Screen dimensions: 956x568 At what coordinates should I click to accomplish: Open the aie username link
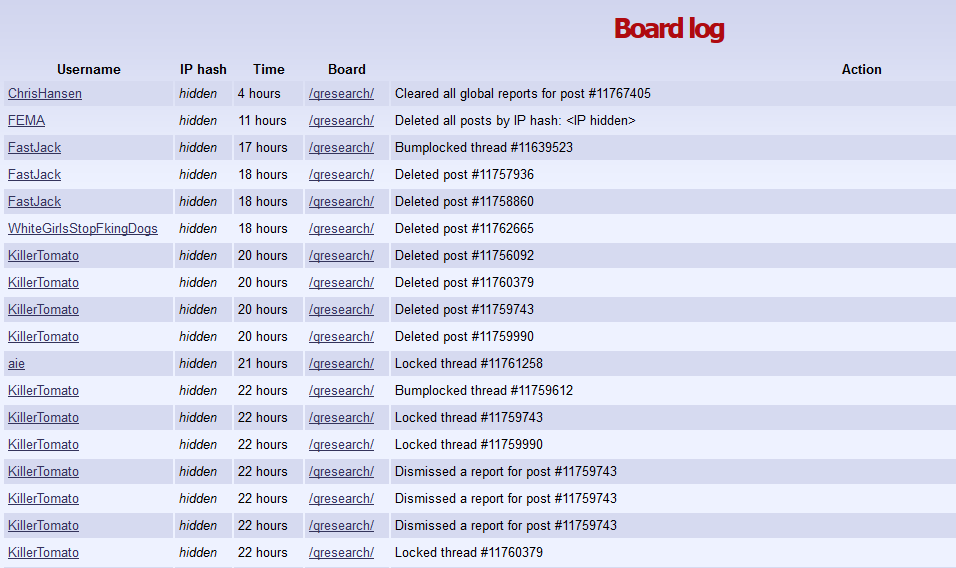click(x=16, y=364)
